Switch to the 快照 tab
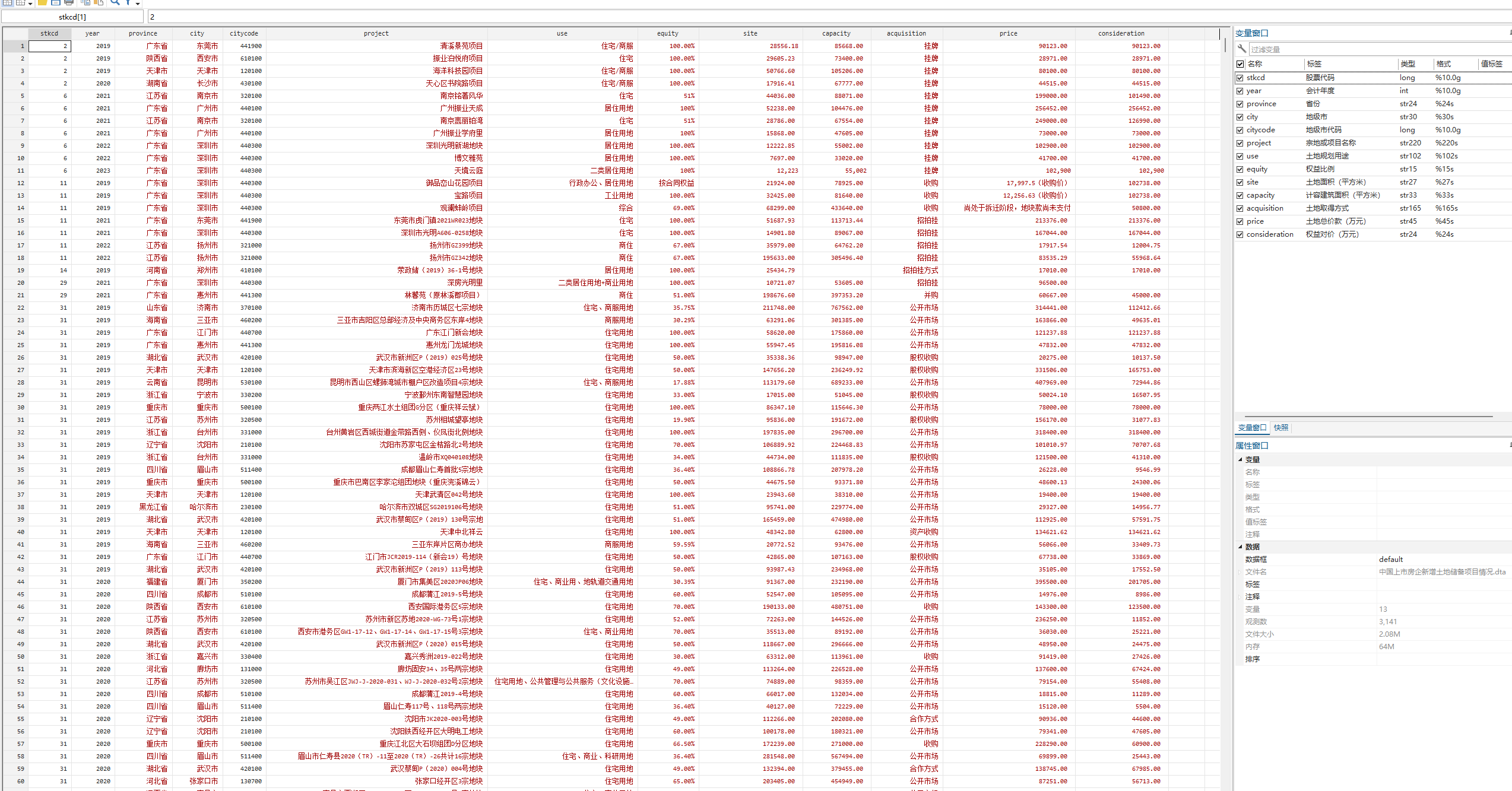This screenshot has width=1512, height=791. click(x=1281, y=428)
